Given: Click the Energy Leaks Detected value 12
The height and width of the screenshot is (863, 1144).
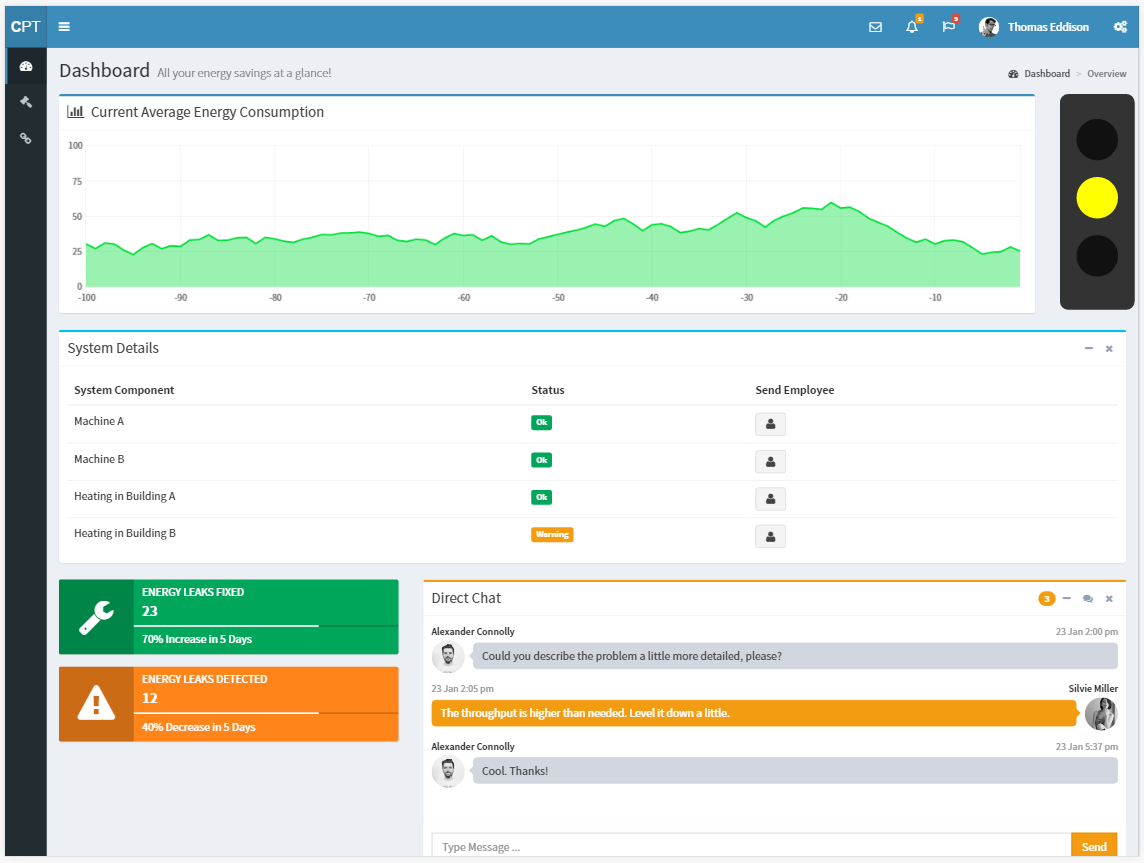Looking at the screenshot, I should [150, 698].
